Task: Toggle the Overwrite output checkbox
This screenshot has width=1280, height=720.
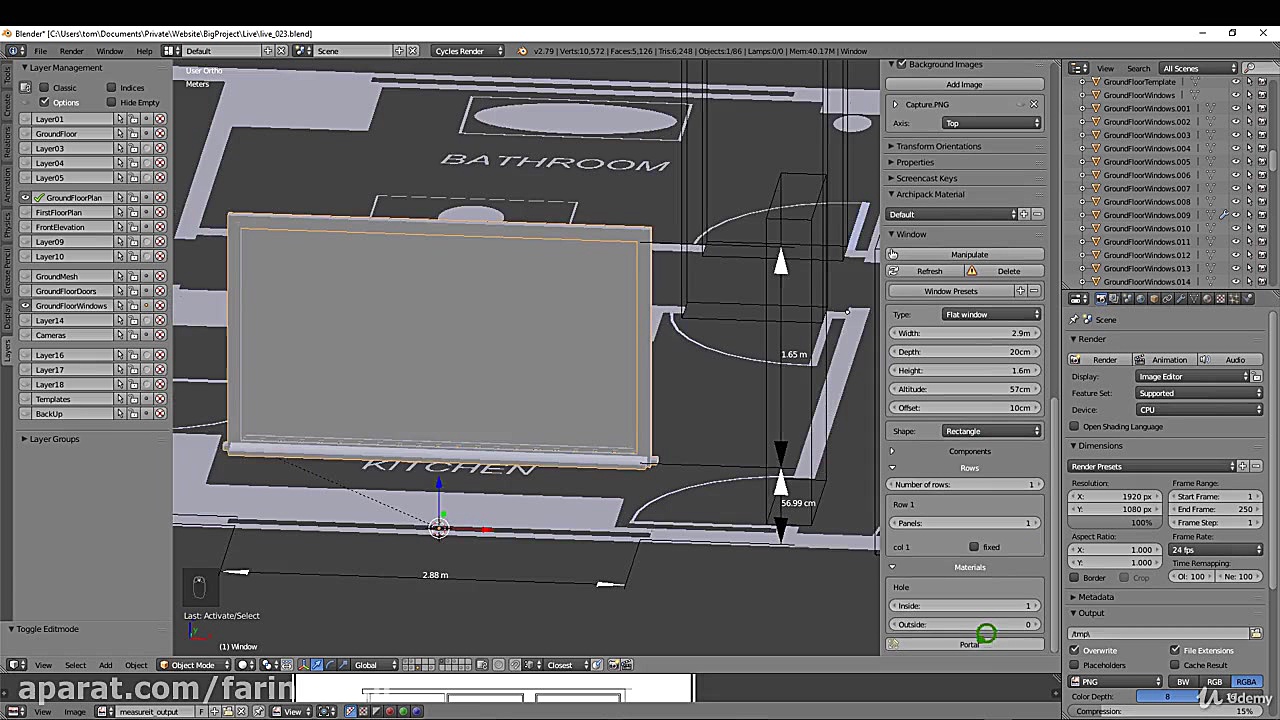Action: tap(1075, 651)
